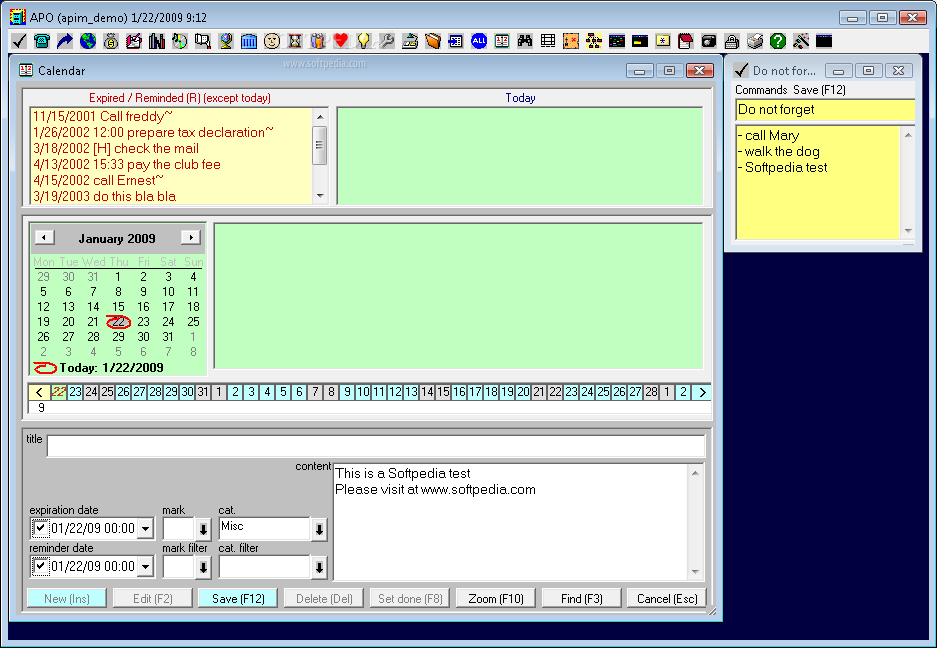937x648 pixels.
Task: Click 'walk the dog' note line
Action: pos(779,151)
